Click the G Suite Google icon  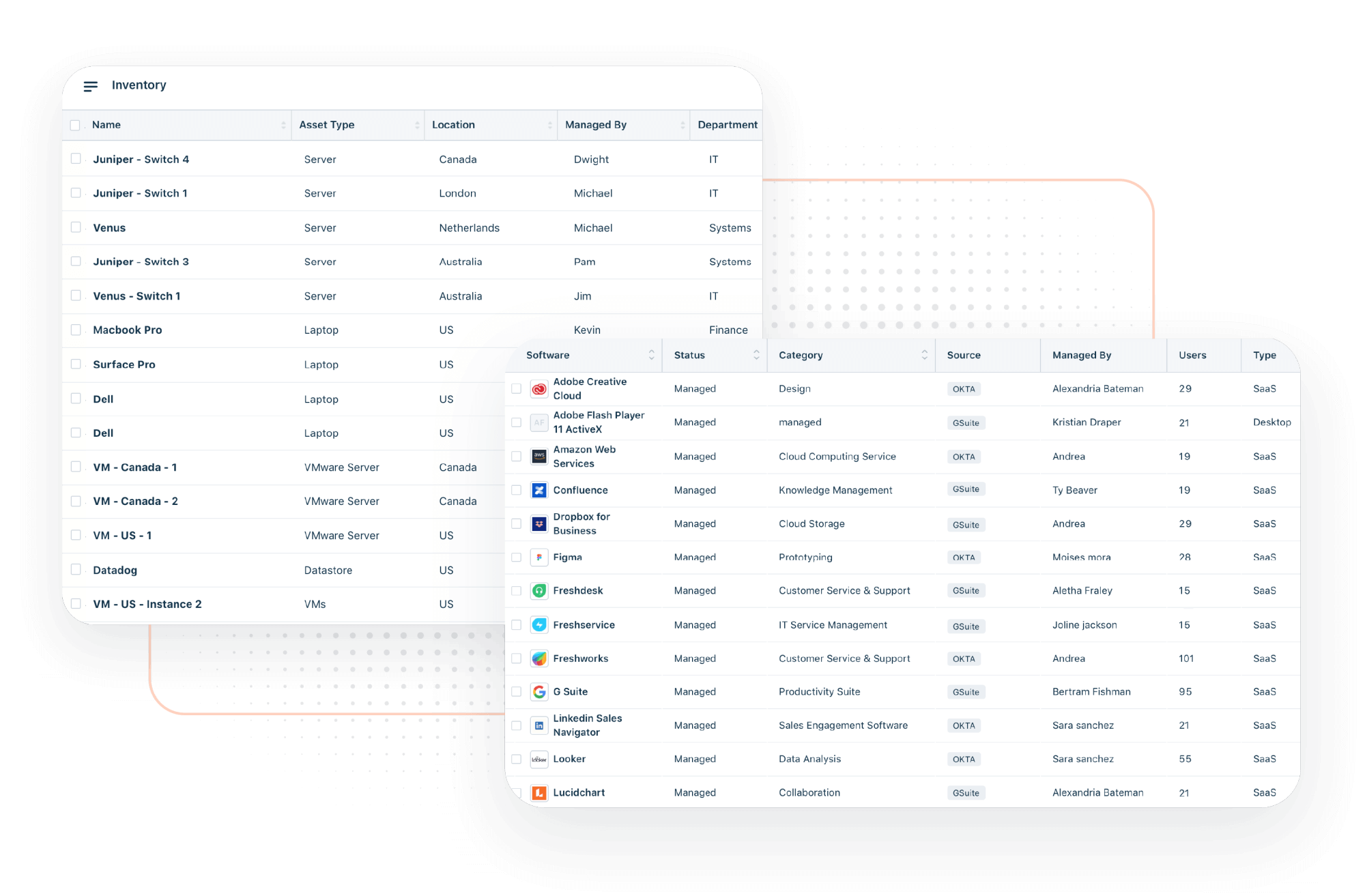click(539, 692)
